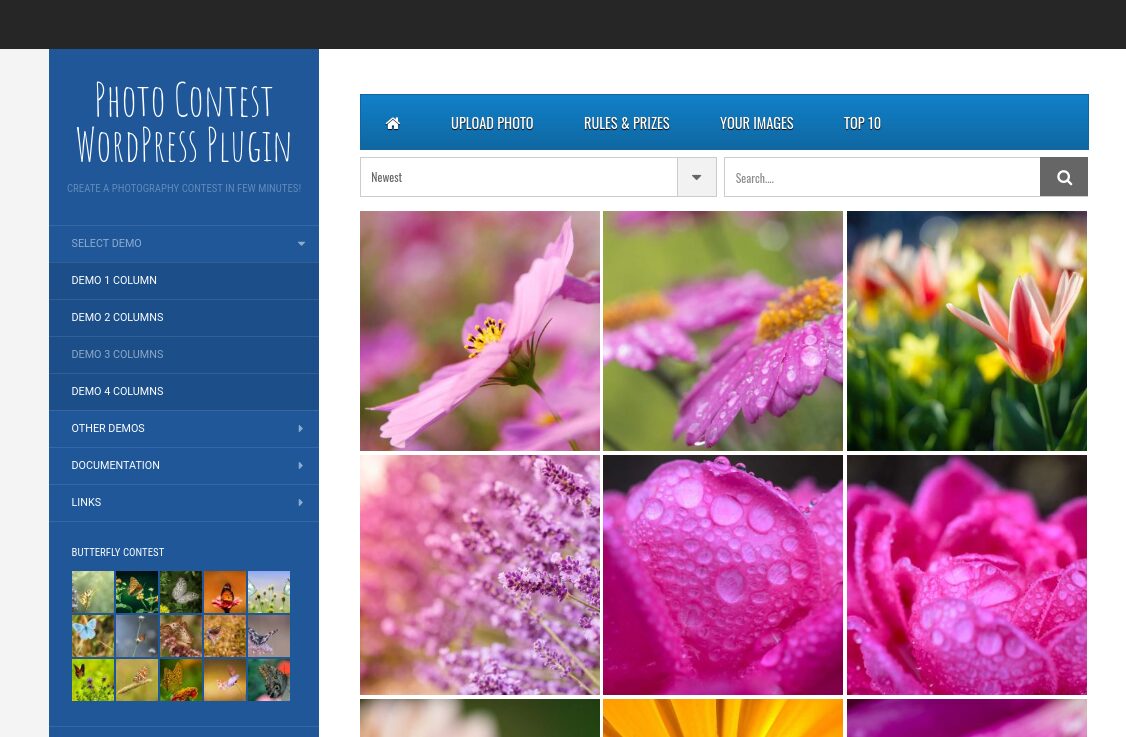This screenshot has width=1126, height=737.
Task: Open the Top 10 page
Action: (862, 123)
